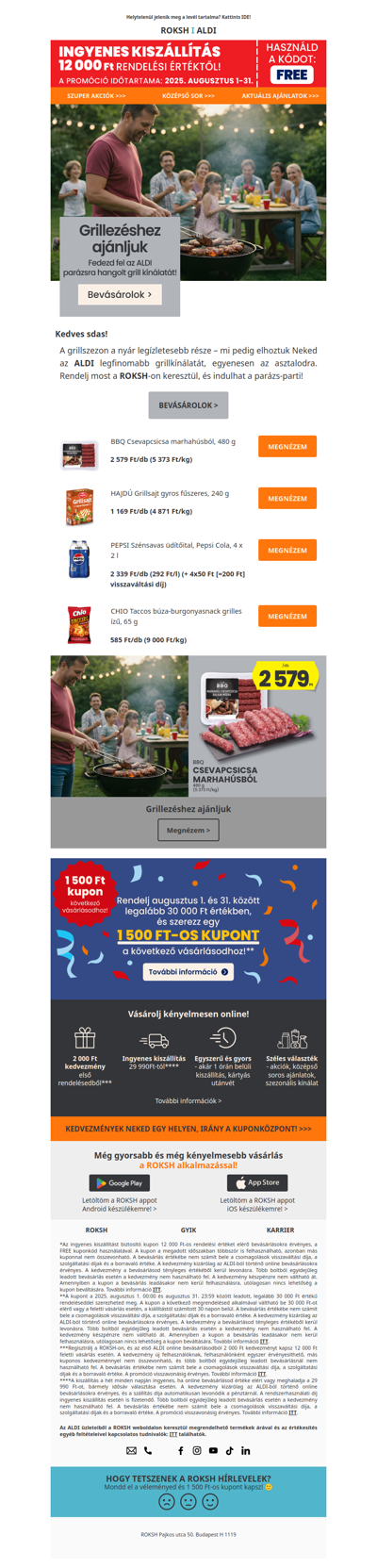This screenshot has width=377, height=1568.
Task: Click the phone icon in footer
Action: [148, 1451]
